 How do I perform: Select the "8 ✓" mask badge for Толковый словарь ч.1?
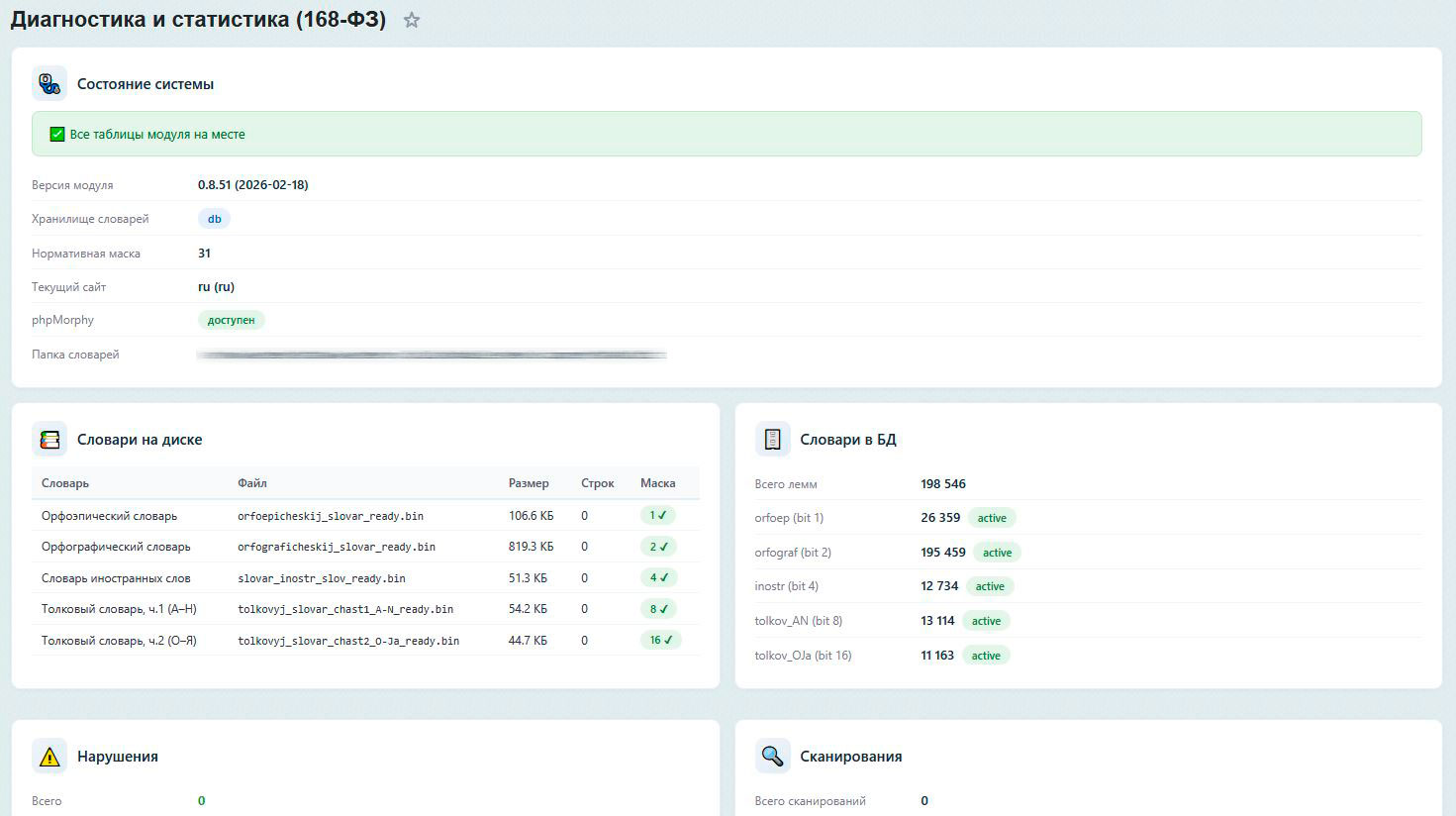(660, 608)
